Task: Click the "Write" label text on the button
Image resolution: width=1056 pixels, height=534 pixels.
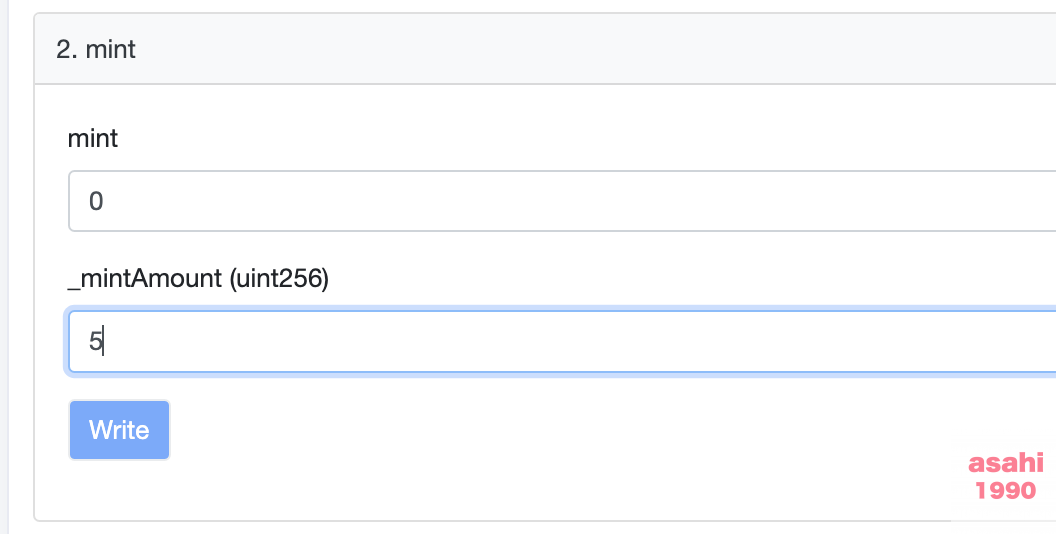Action: 119,430
